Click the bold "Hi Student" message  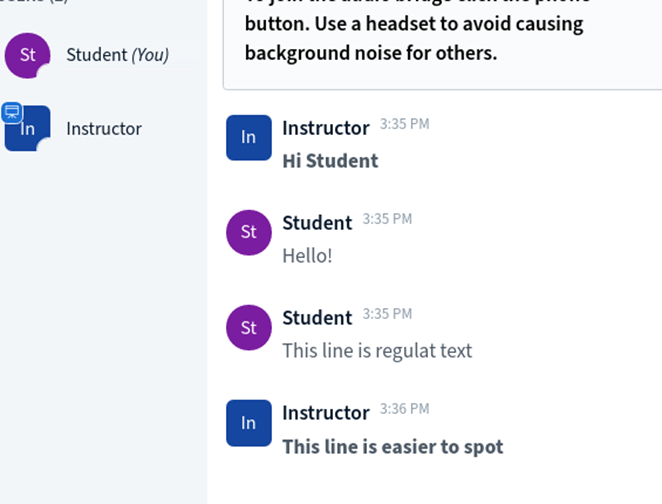(330, 161)
